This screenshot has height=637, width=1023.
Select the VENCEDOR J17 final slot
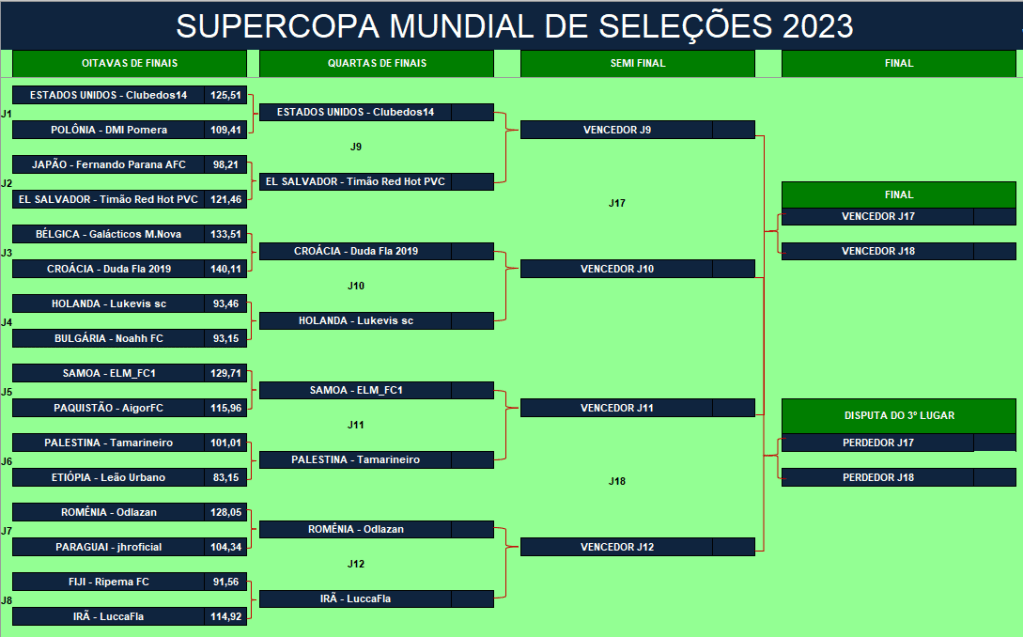[878, 216]
